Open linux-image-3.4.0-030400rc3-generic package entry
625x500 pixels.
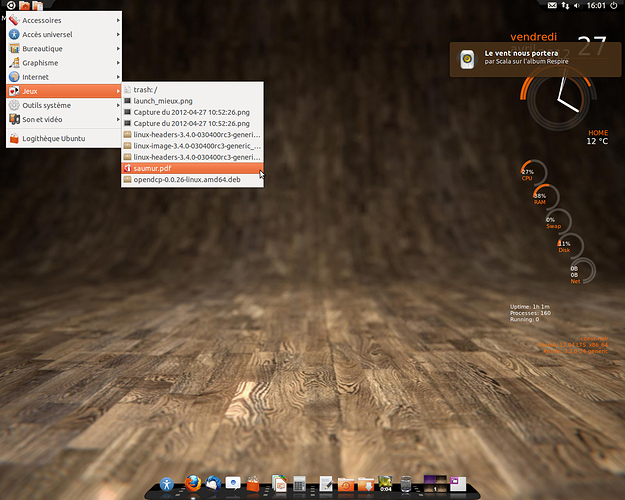(192, 146)
